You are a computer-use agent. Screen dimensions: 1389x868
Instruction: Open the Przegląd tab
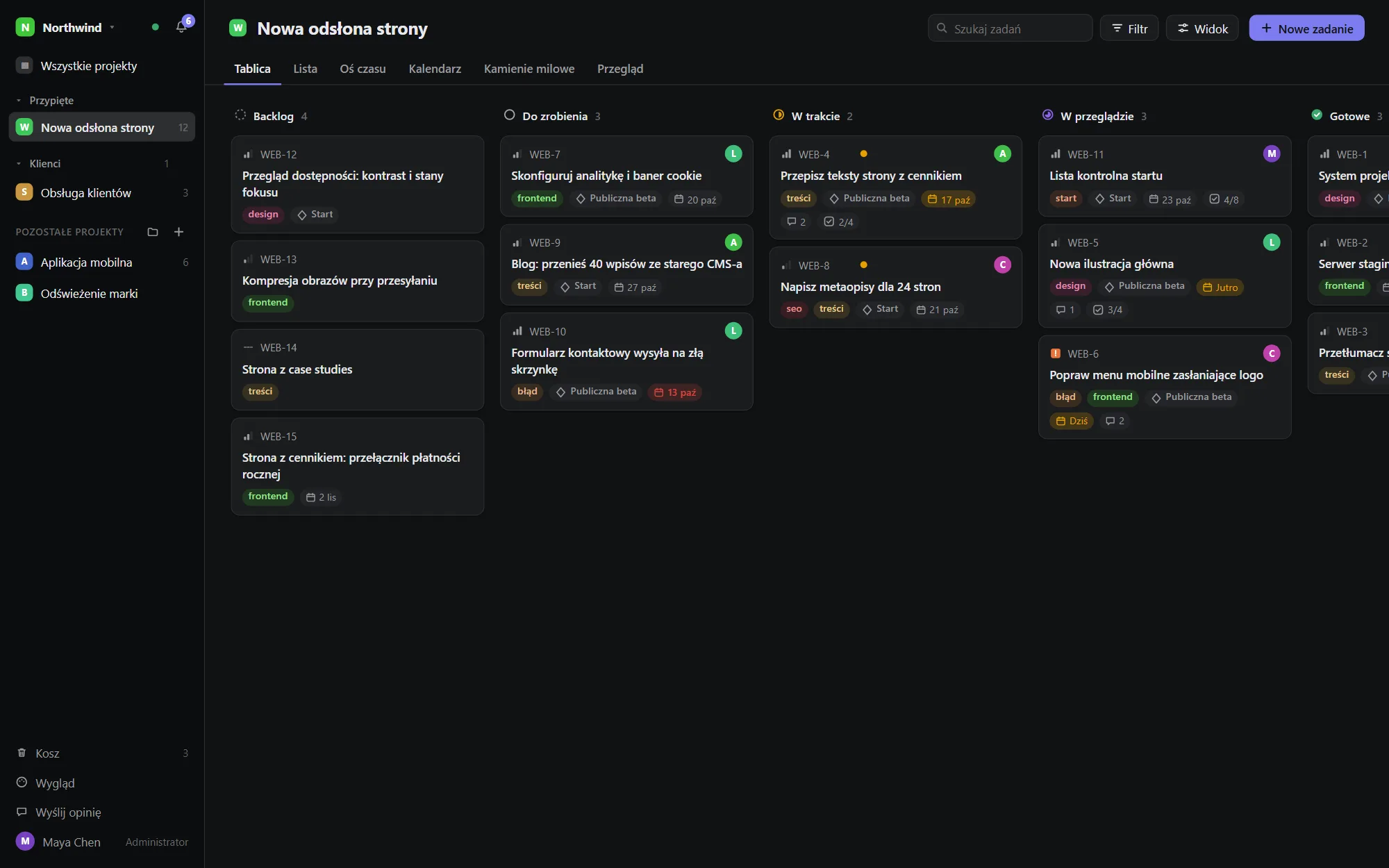pyautogui.click(x=620, y=69)
